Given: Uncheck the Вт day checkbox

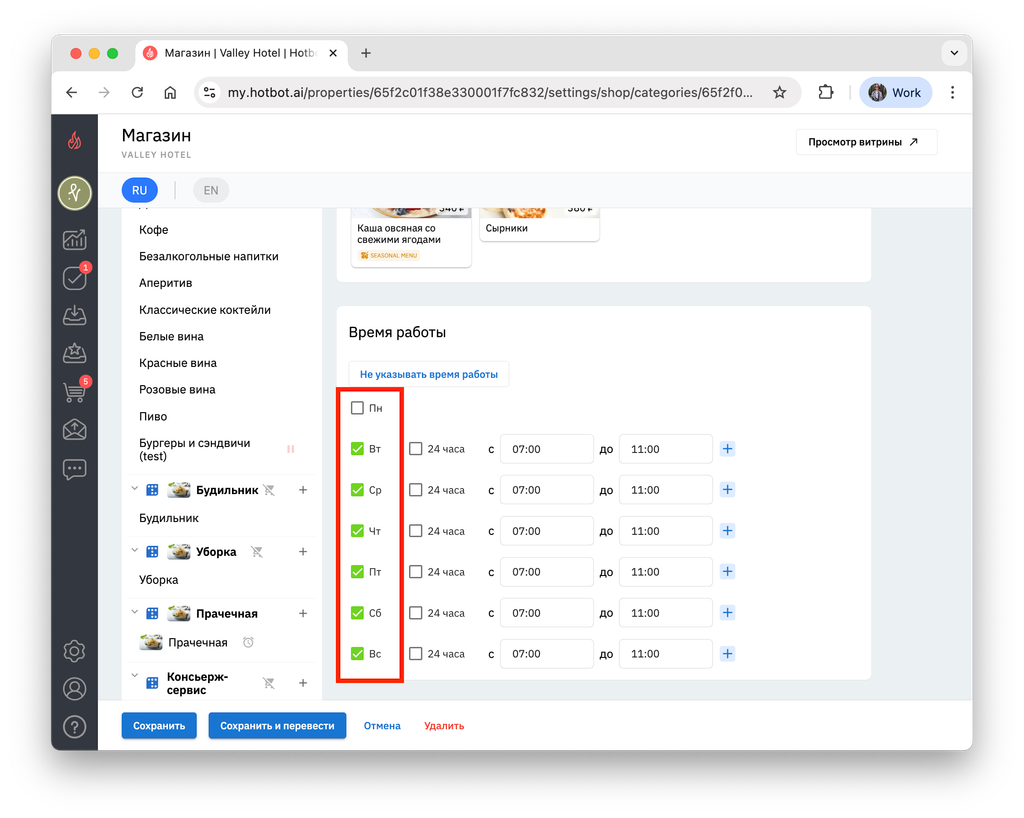Looking at the screenshot, I should (357, 448).
